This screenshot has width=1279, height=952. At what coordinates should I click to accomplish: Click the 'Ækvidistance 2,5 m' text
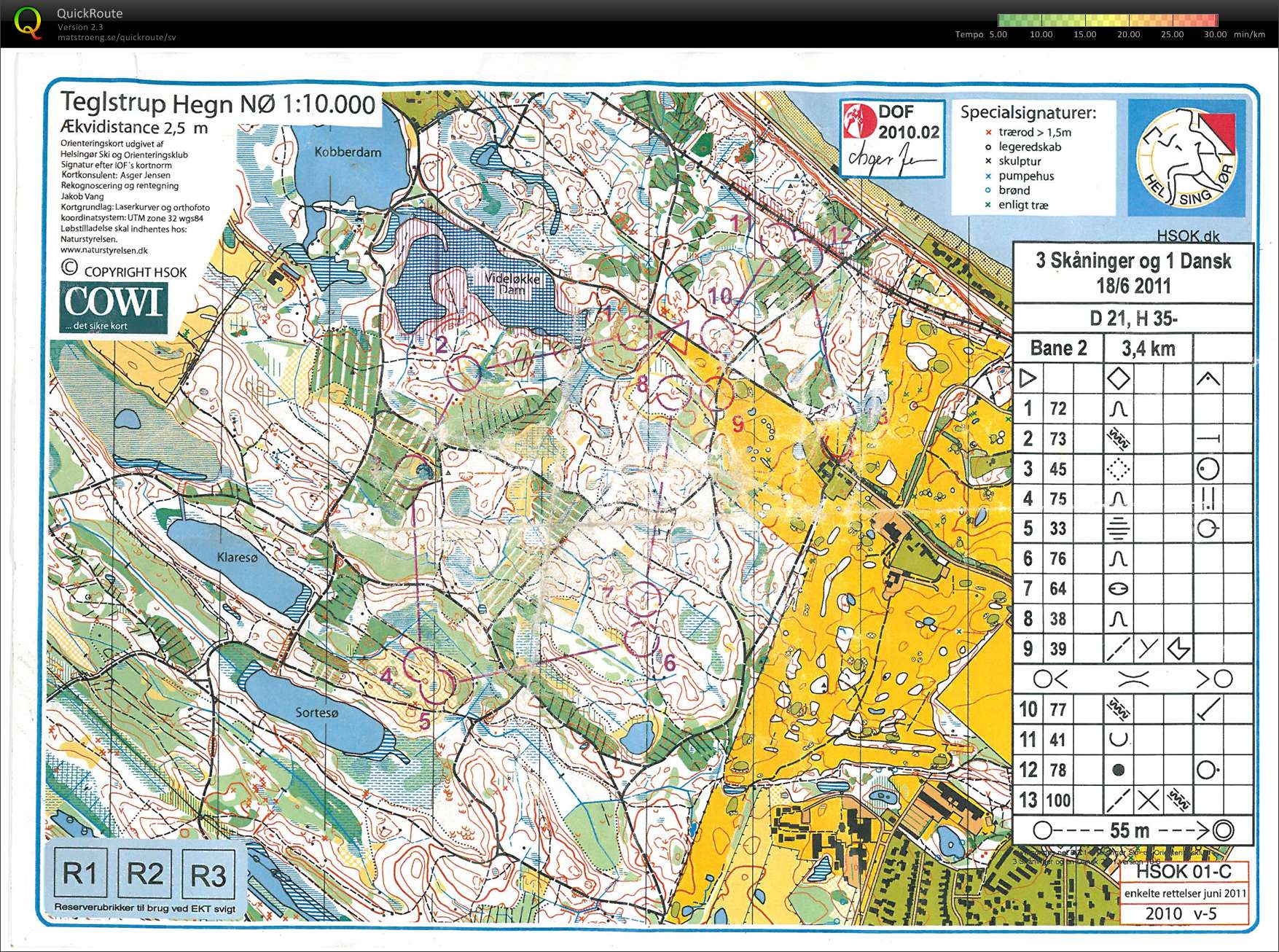134,128
